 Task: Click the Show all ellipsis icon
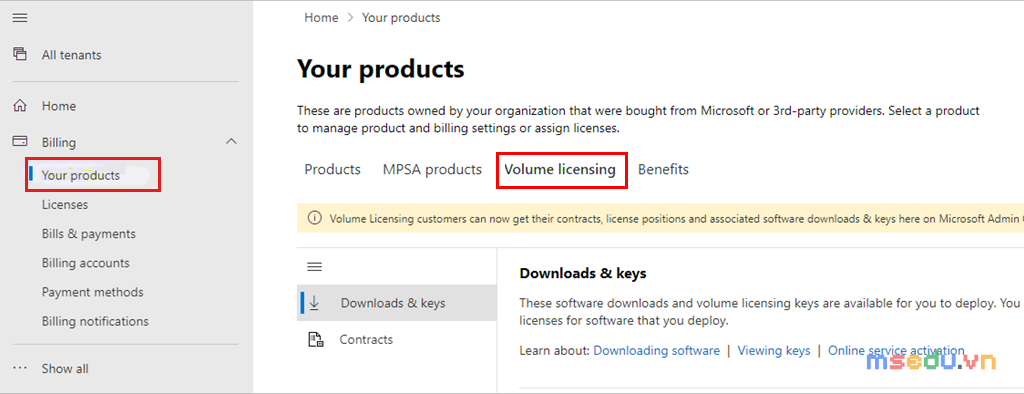[20, 368]
